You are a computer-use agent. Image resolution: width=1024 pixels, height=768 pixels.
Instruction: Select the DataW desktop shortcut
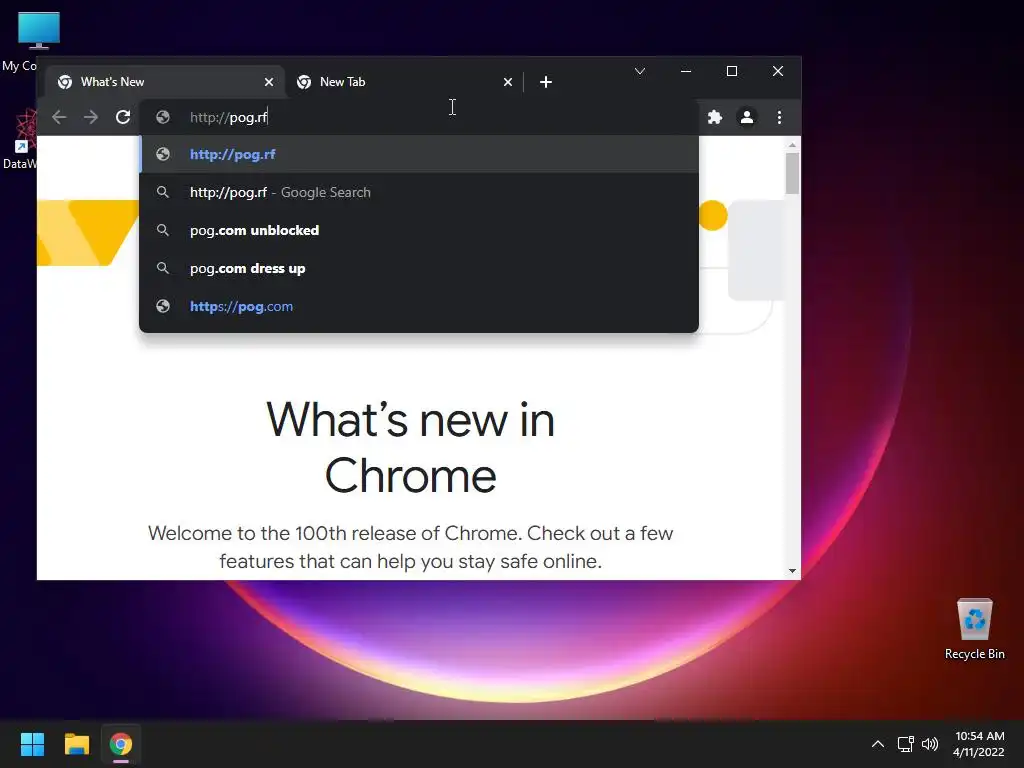(x=20, y=139)
